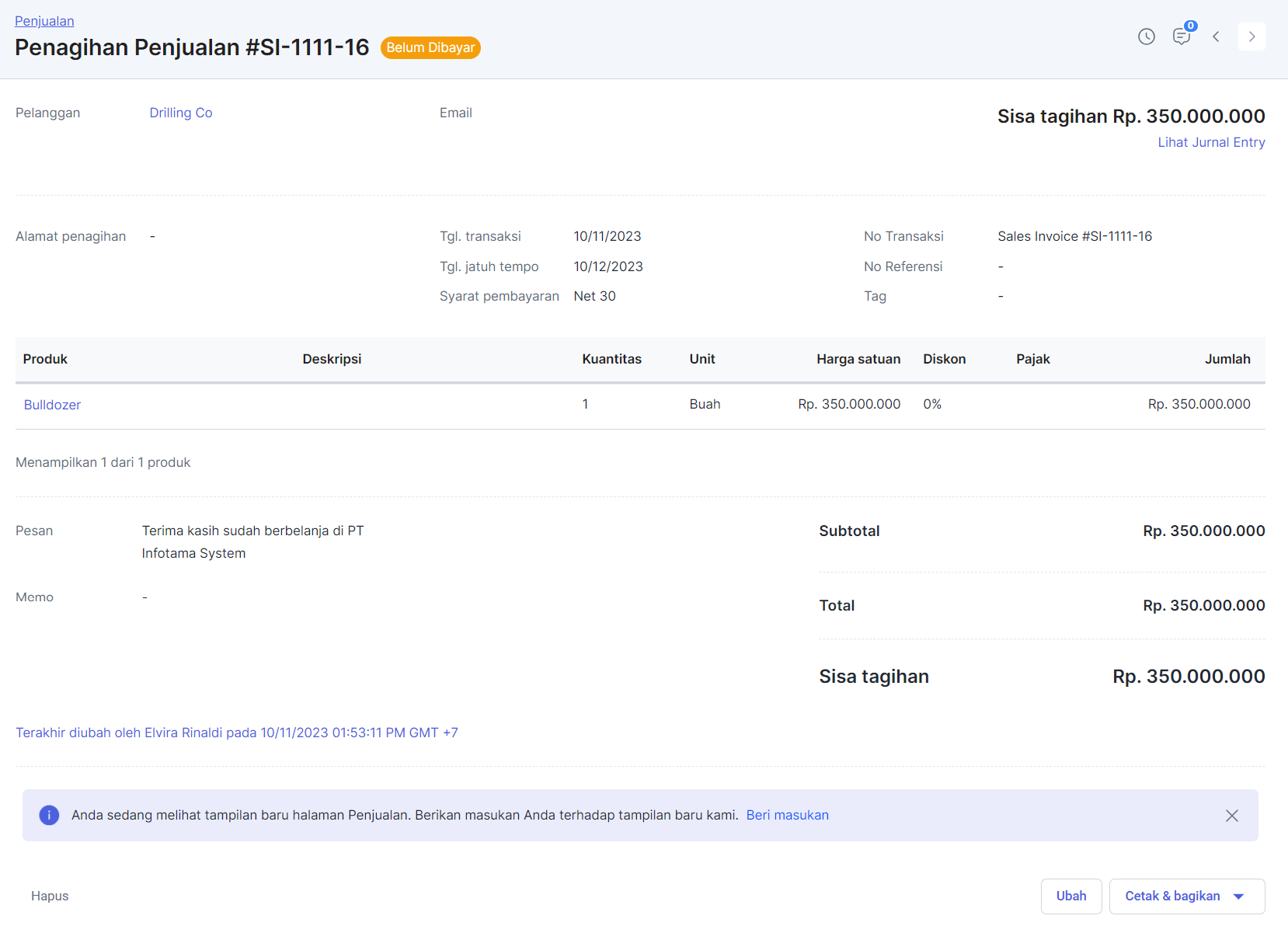The width and height of the screenshot is (1288, 933).
Task: Open the Drilling Co customer link
Action: click(x=180, y=113)
